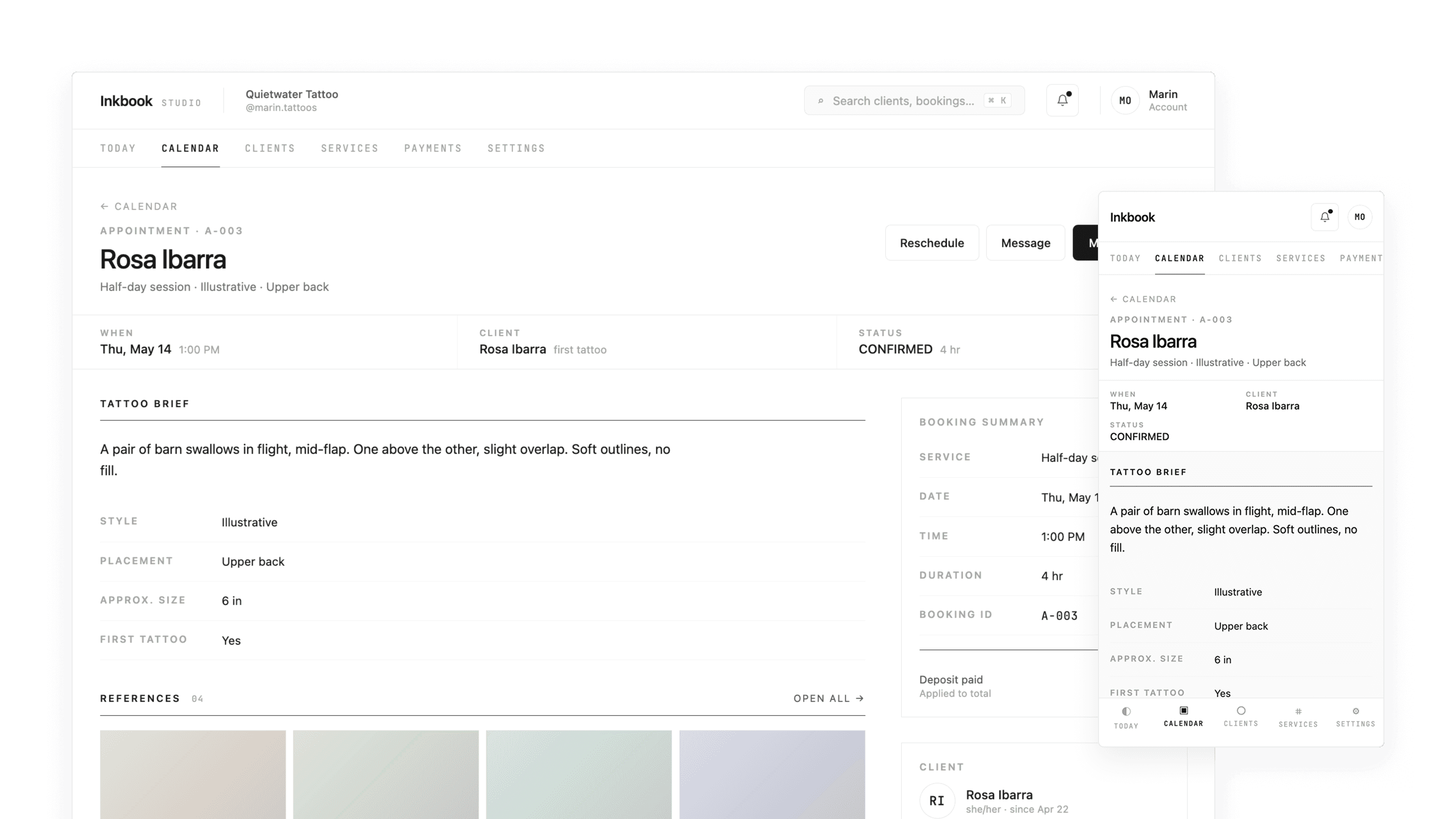Click the RI client avatar circle
Screen dimensions: 1456x819
click(937, 800)
